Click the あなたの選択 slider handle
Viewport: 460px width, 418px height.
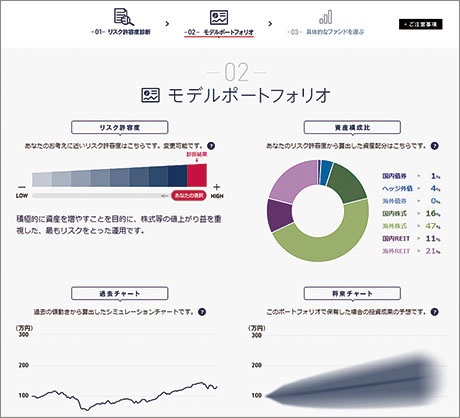(189, 196)
